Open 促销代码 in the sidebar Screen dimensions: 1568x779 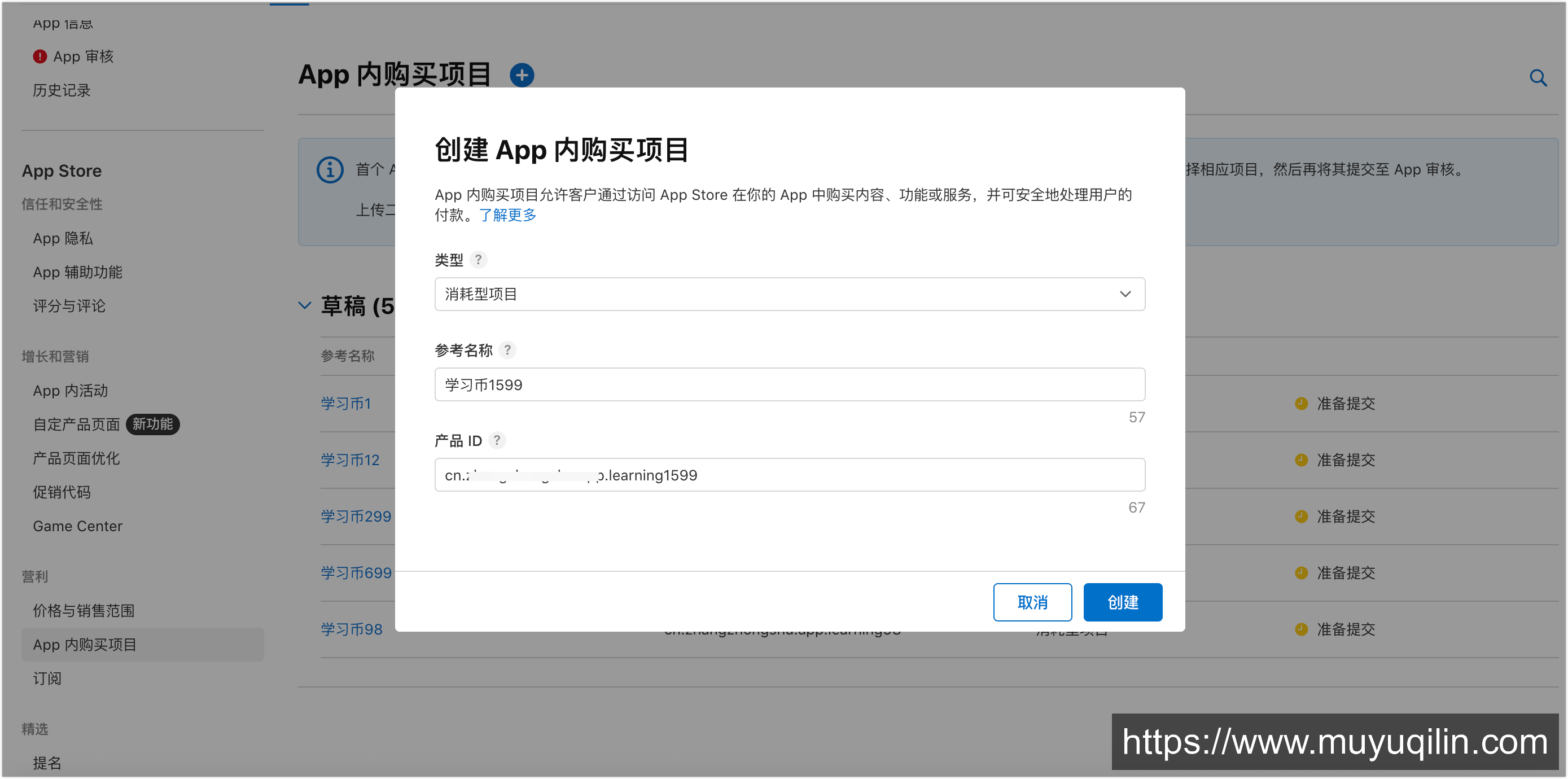pos(62,492)
